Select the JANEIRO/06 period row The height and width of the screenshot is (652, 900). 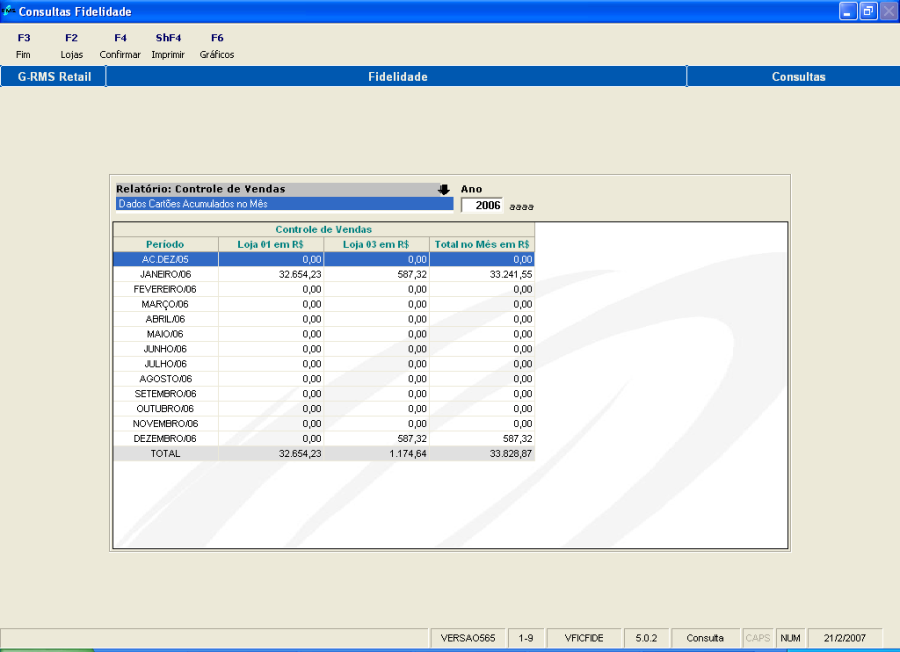[x=165, y=274]
